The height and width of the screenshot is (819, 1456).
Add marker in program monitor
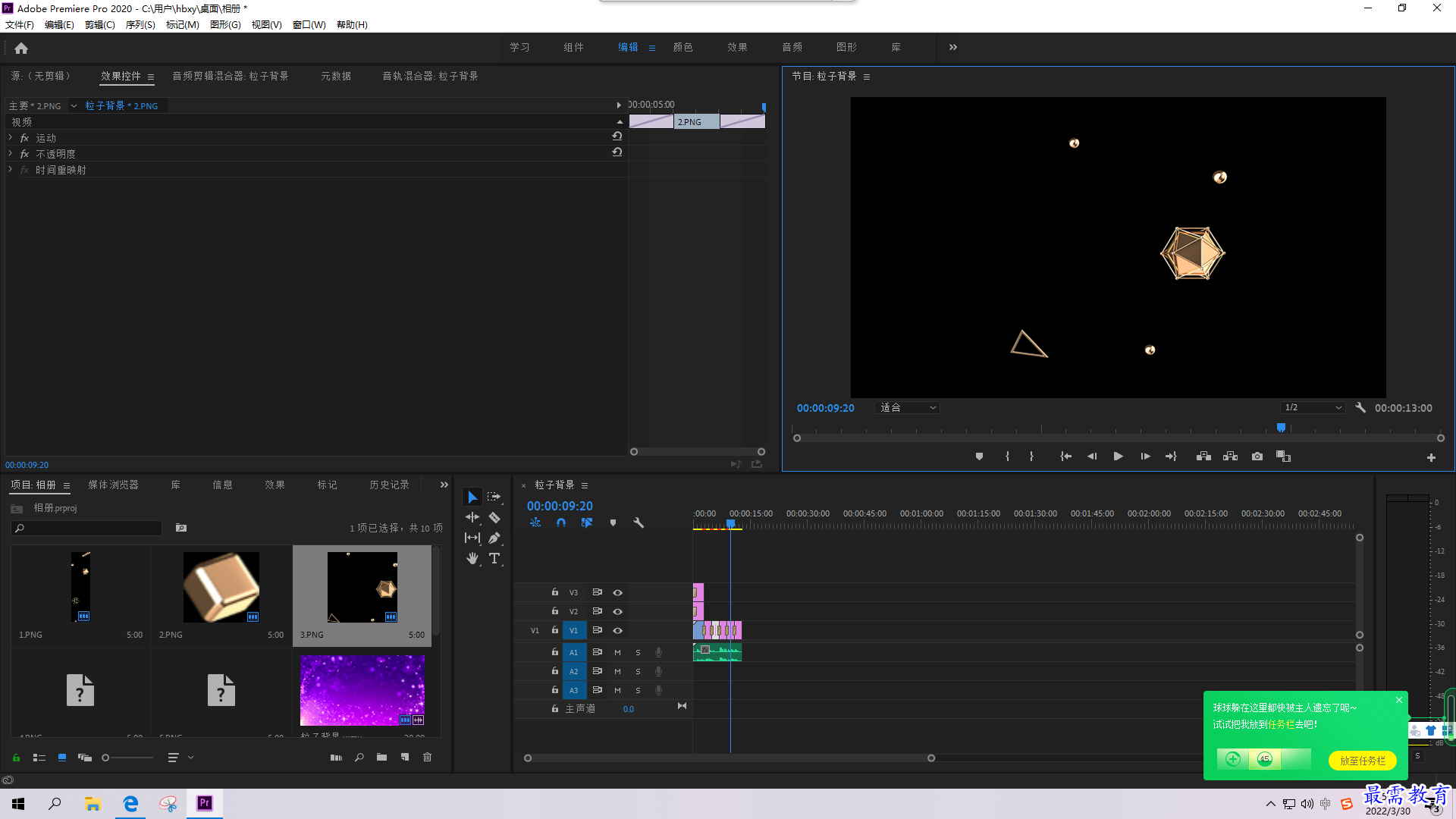click(979, 457)
